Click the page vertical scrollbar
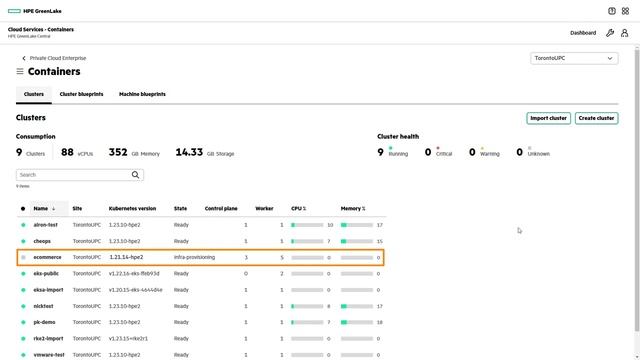Image resolution: width=640 pixels, height=360 pixels. [637, 190]
